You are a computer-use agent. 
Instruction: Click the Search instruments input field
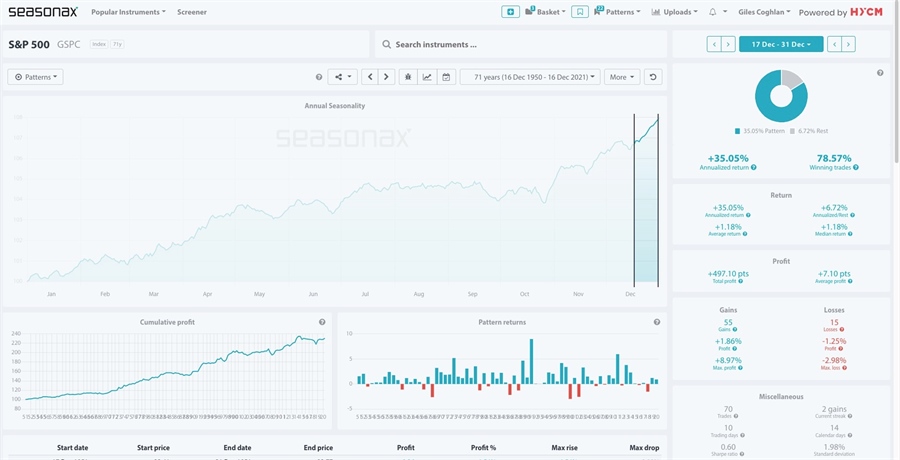tap(521, 44)
